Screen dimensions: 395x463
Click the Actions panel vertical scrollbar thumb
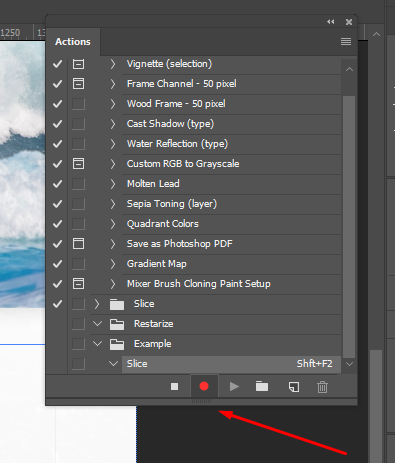pyautogui.click(x=349, y=227)
